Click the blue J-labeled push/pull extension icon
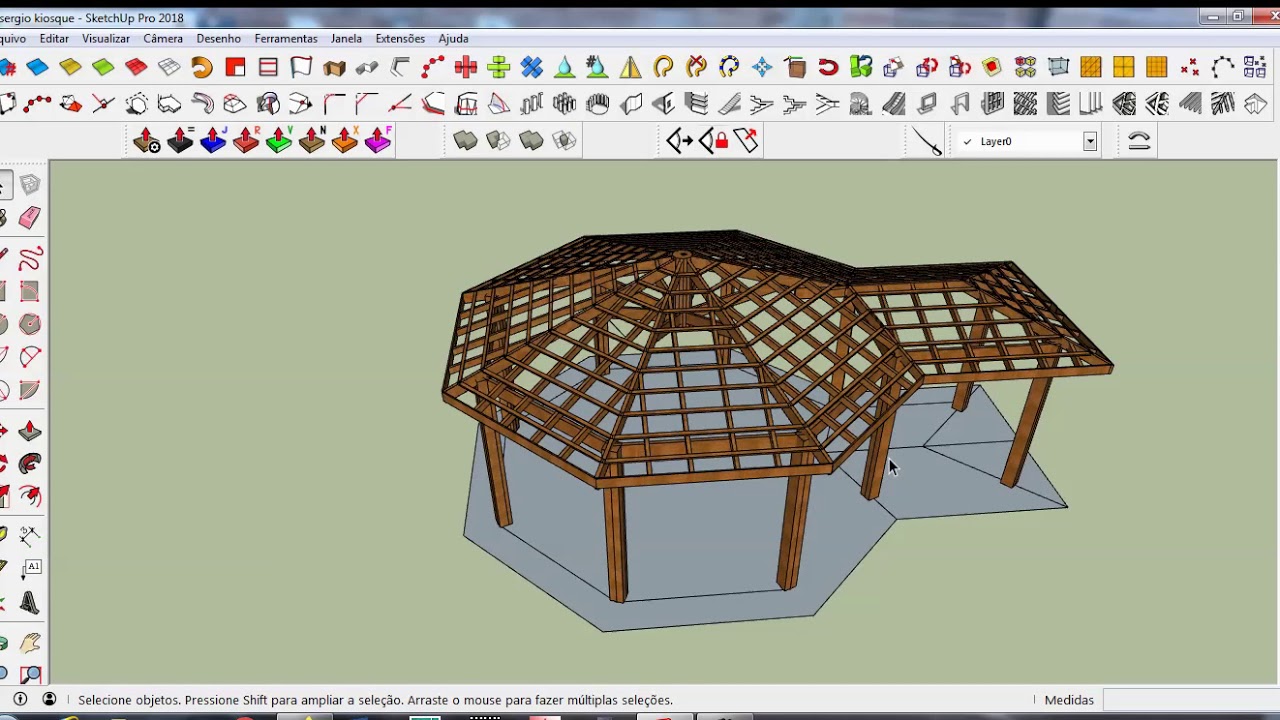This screenshot has width=1280, height=720. point(213,140)
